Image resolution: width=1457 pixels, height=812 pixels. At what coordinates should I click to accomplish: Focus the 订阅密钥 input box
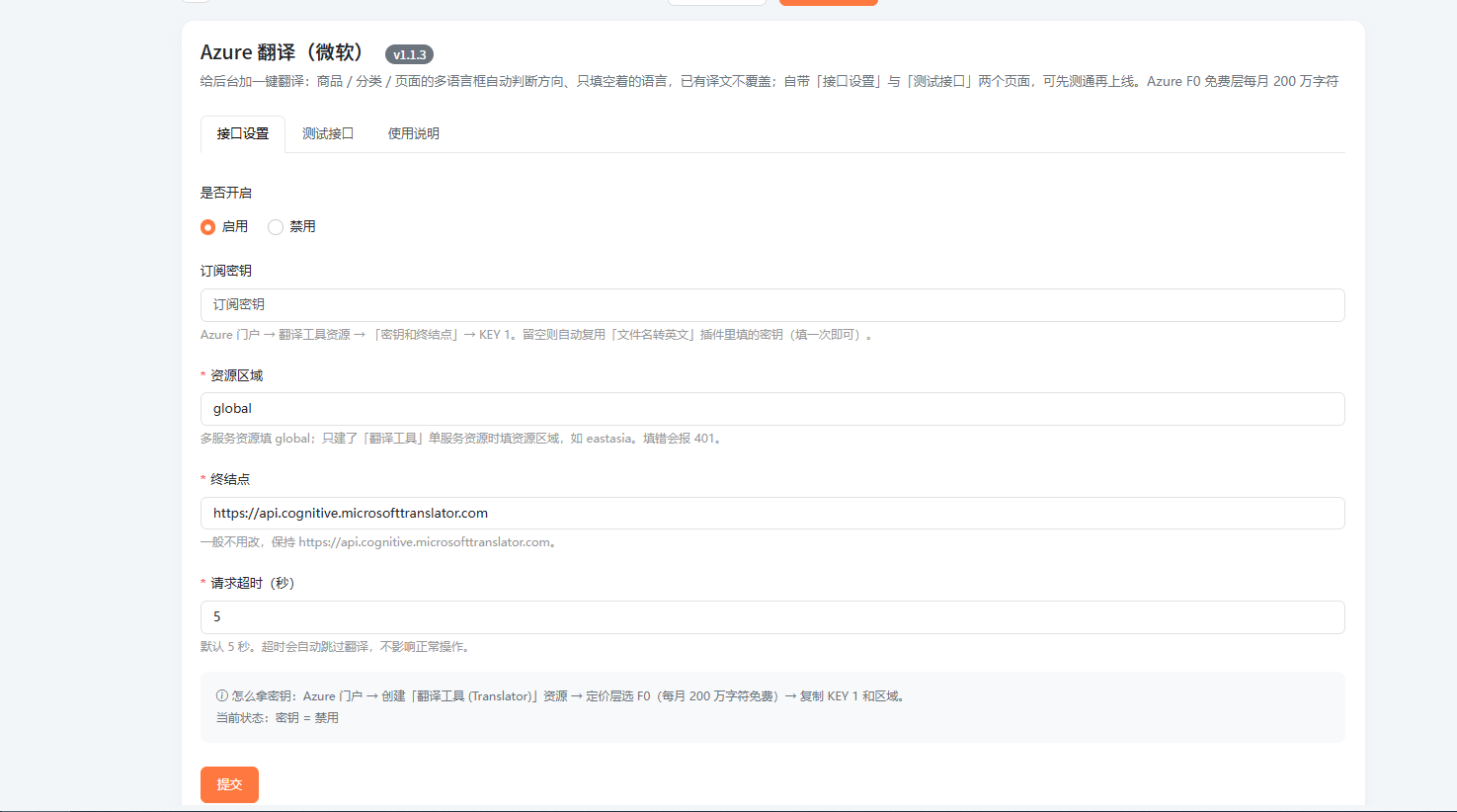(x=772, y=305)
